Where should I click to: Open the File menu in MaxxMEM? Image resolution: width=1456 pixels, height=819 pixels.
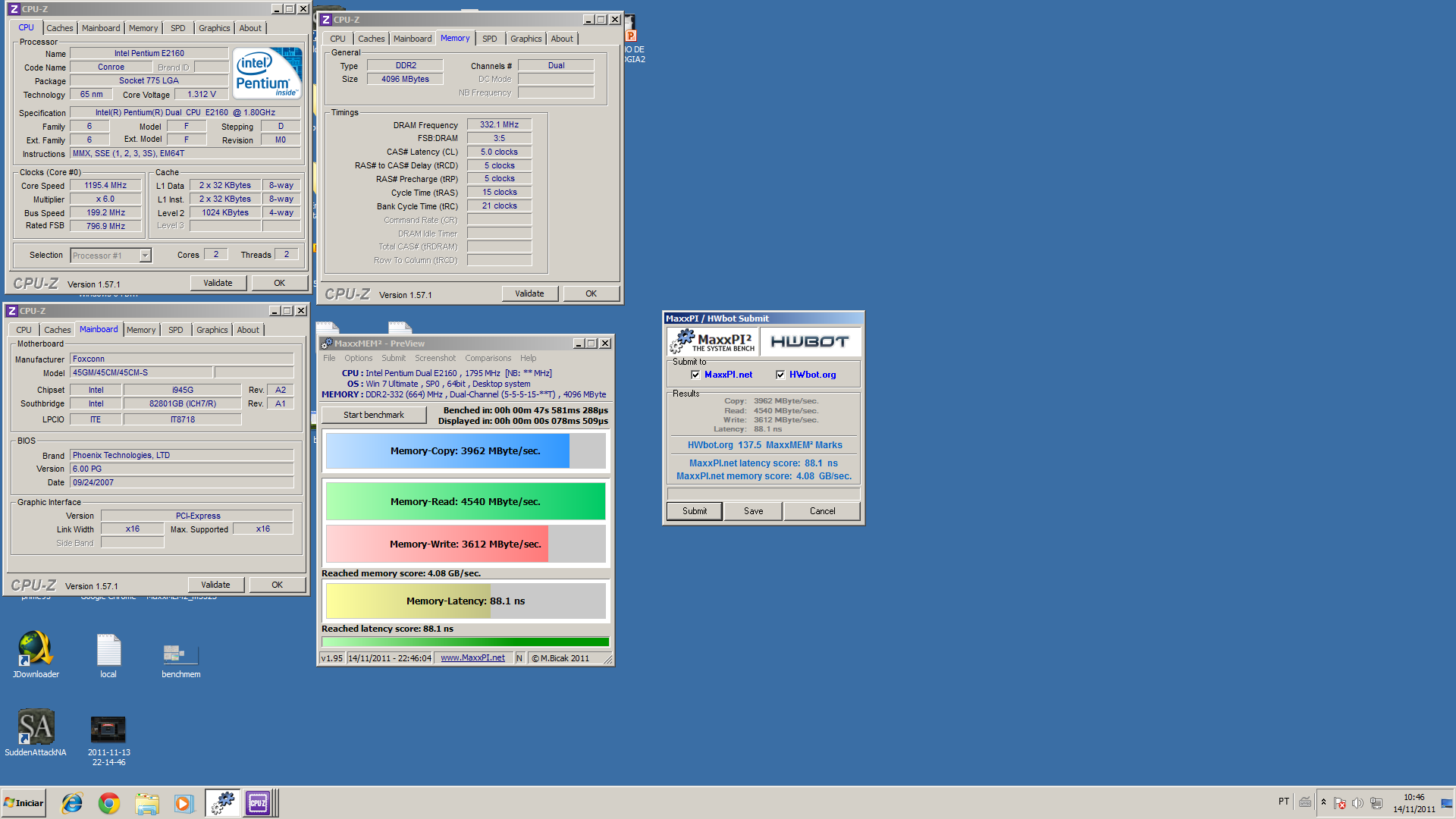[329, 358]
